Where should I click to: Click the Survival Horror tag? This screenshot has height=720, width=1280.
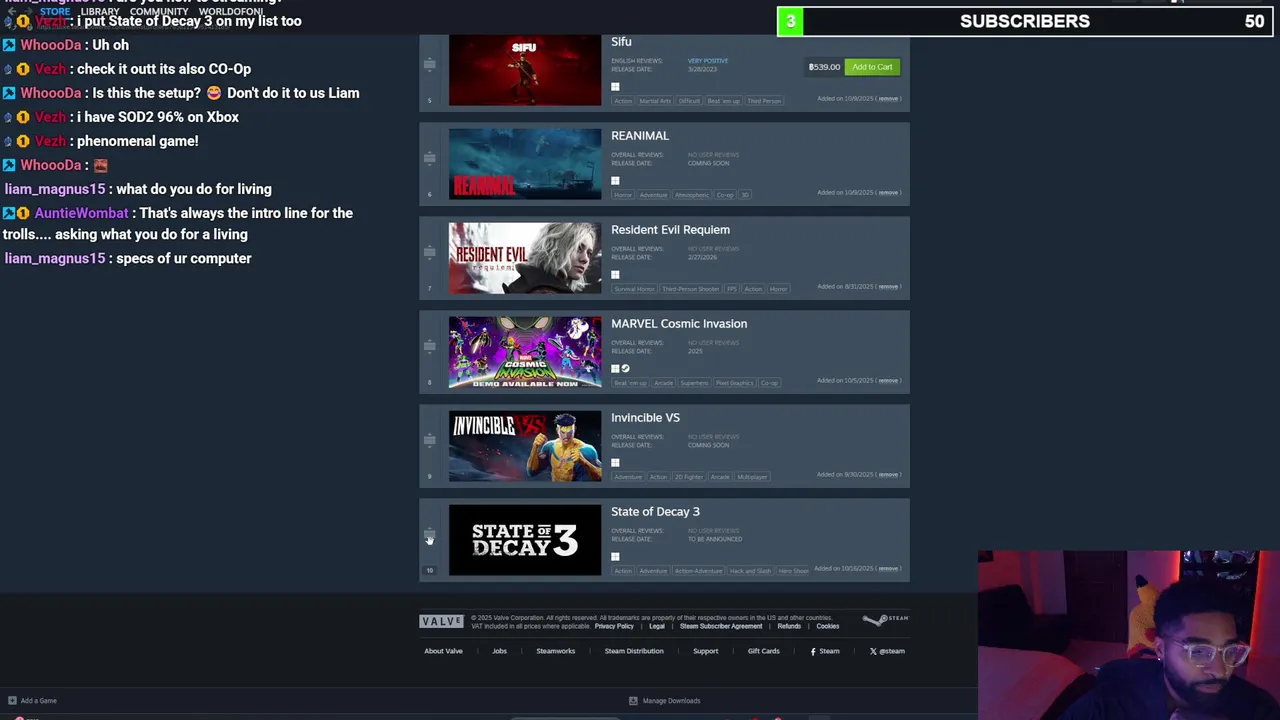pos(634,289)
